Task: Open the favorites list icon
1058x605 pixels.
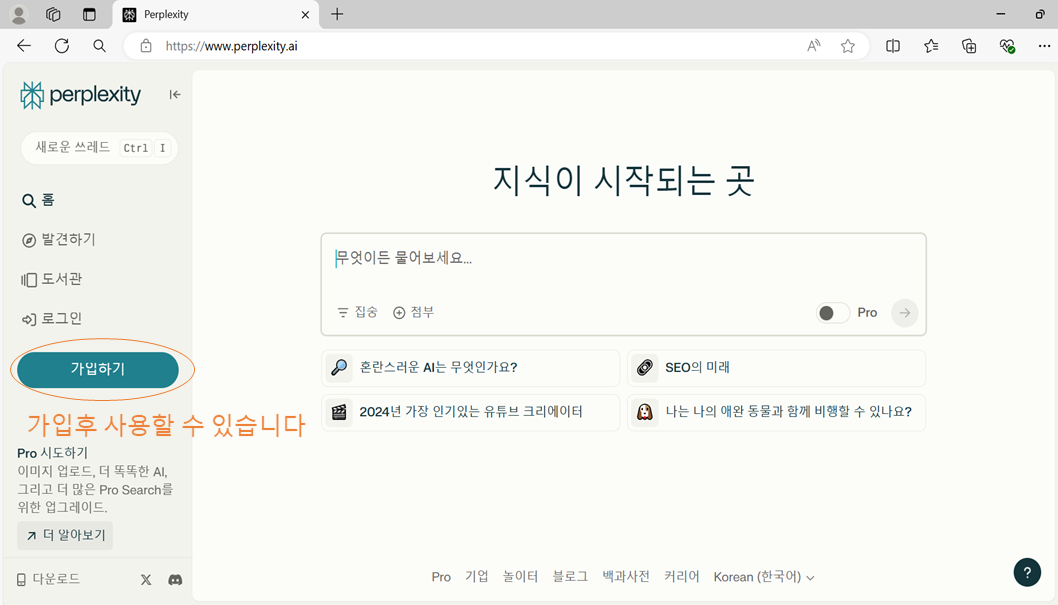Action: [x=931, y=46]
